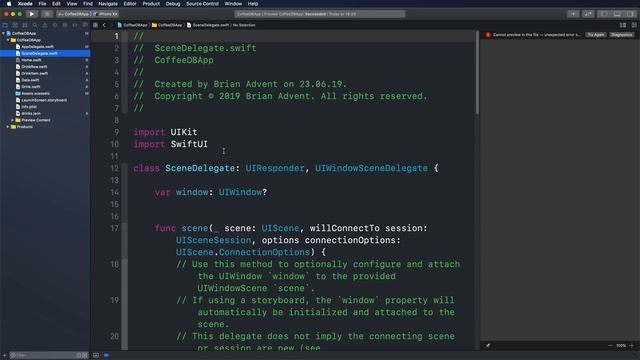The image size is (640, 360).
Task: Zoom in preview with plus icon
Action: click(632, 346)
